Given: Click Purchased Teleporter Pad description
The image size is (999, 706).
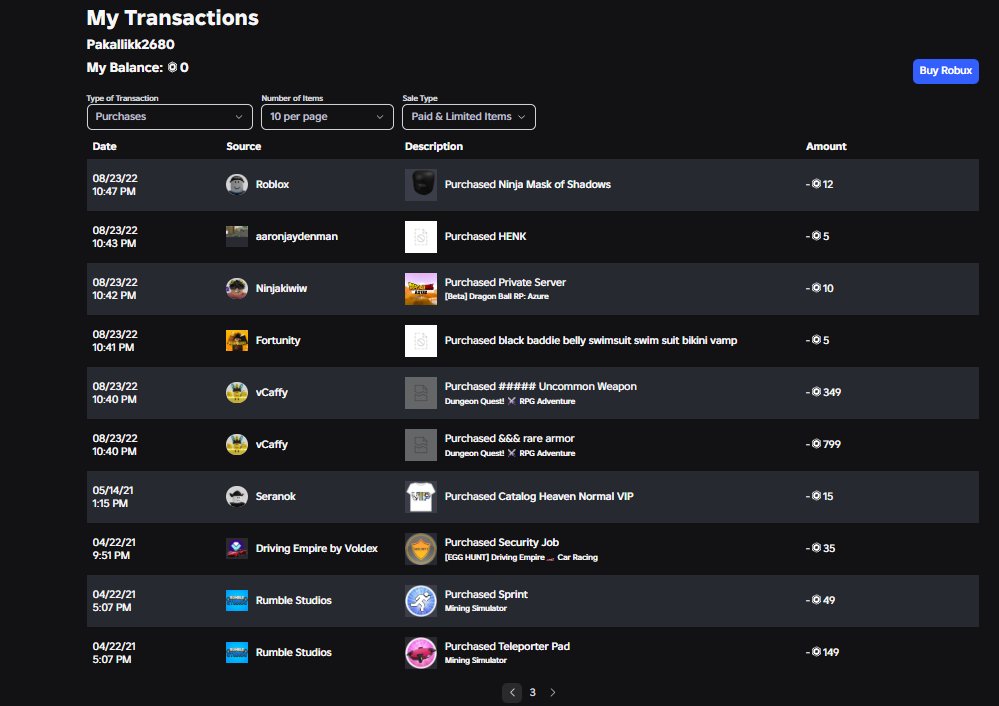Looking at the screenshot, I should (x=507, y=646).
